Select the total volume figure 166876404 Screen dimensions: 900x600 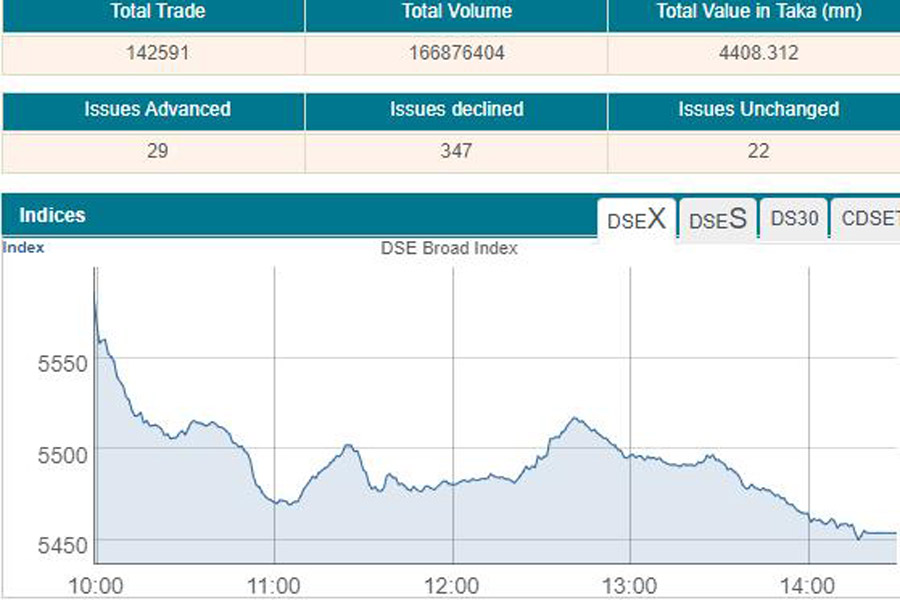tap(456, 54)
